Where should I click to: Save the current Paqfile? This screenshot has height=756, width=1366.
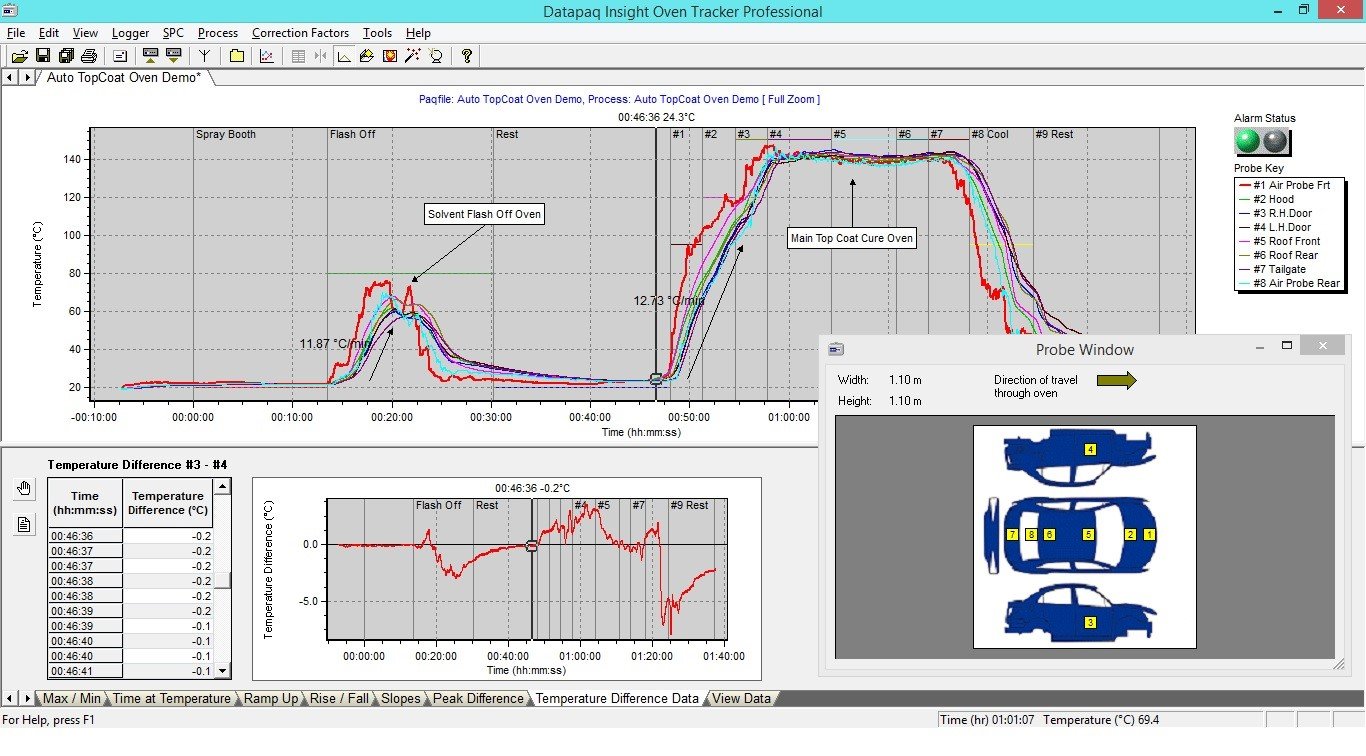coord(42,55)
